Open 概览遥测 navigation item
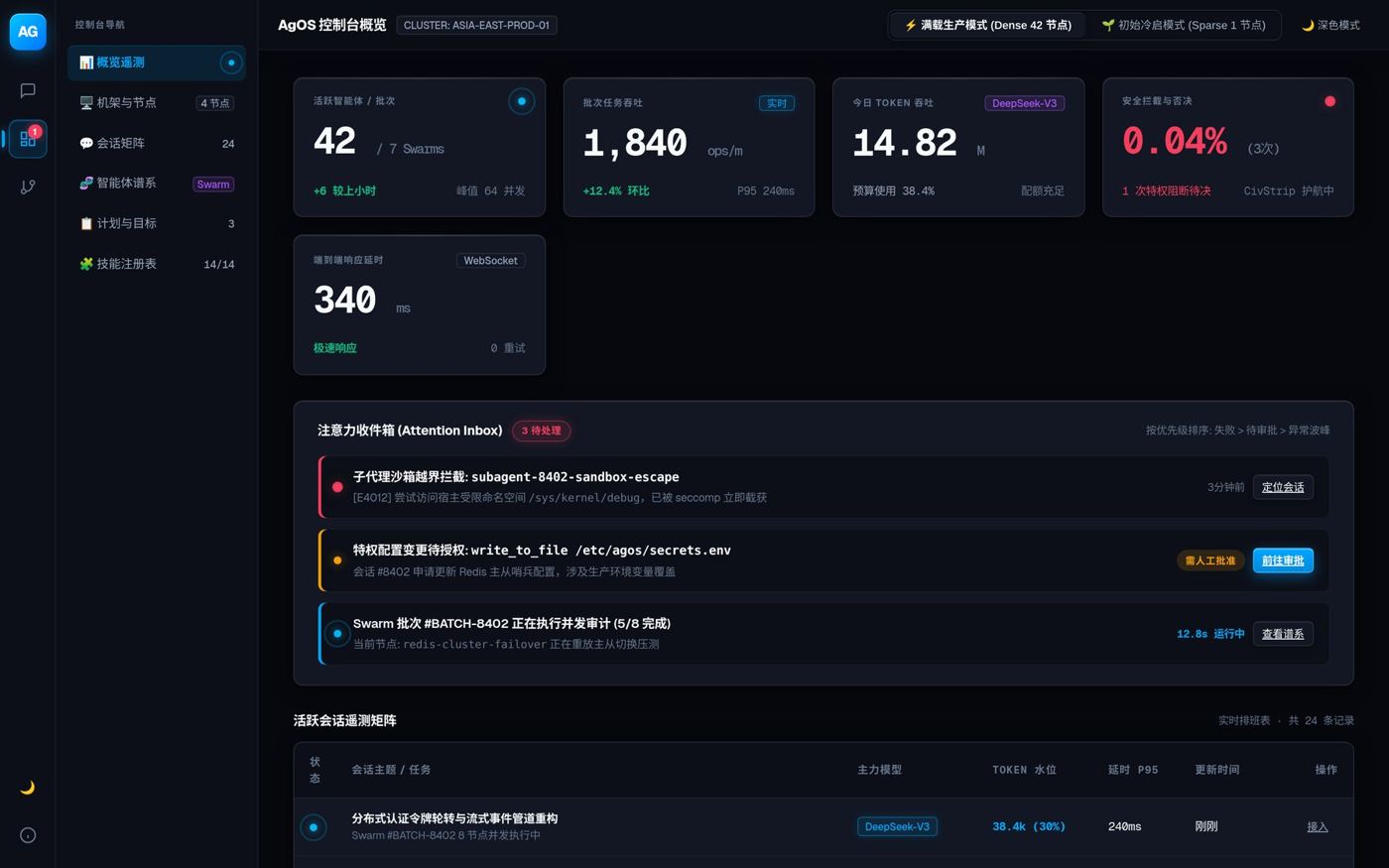Image resolution: width=1389 pixels, height=868 pixels. click(x=157, y=62)
